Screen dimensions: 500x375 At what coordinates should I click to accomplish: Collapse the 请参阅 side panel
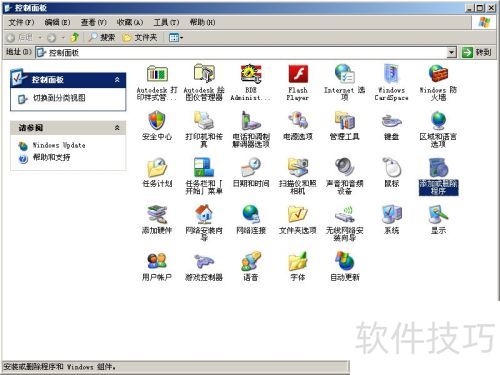coord(117,128)
